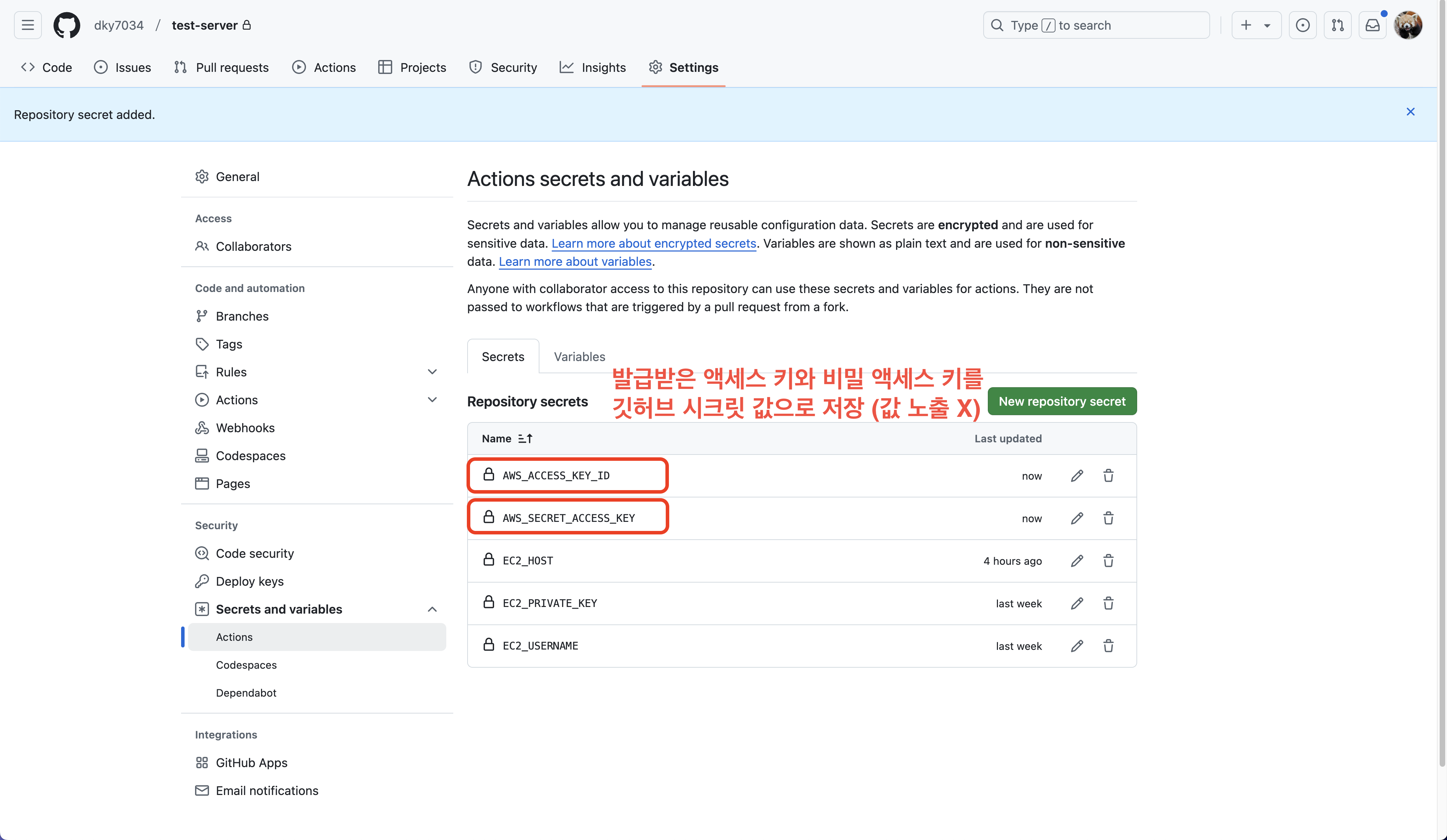Screen dimensions: 1447x840
Task: Click New repository secret button
Action: pos(1061,402)
